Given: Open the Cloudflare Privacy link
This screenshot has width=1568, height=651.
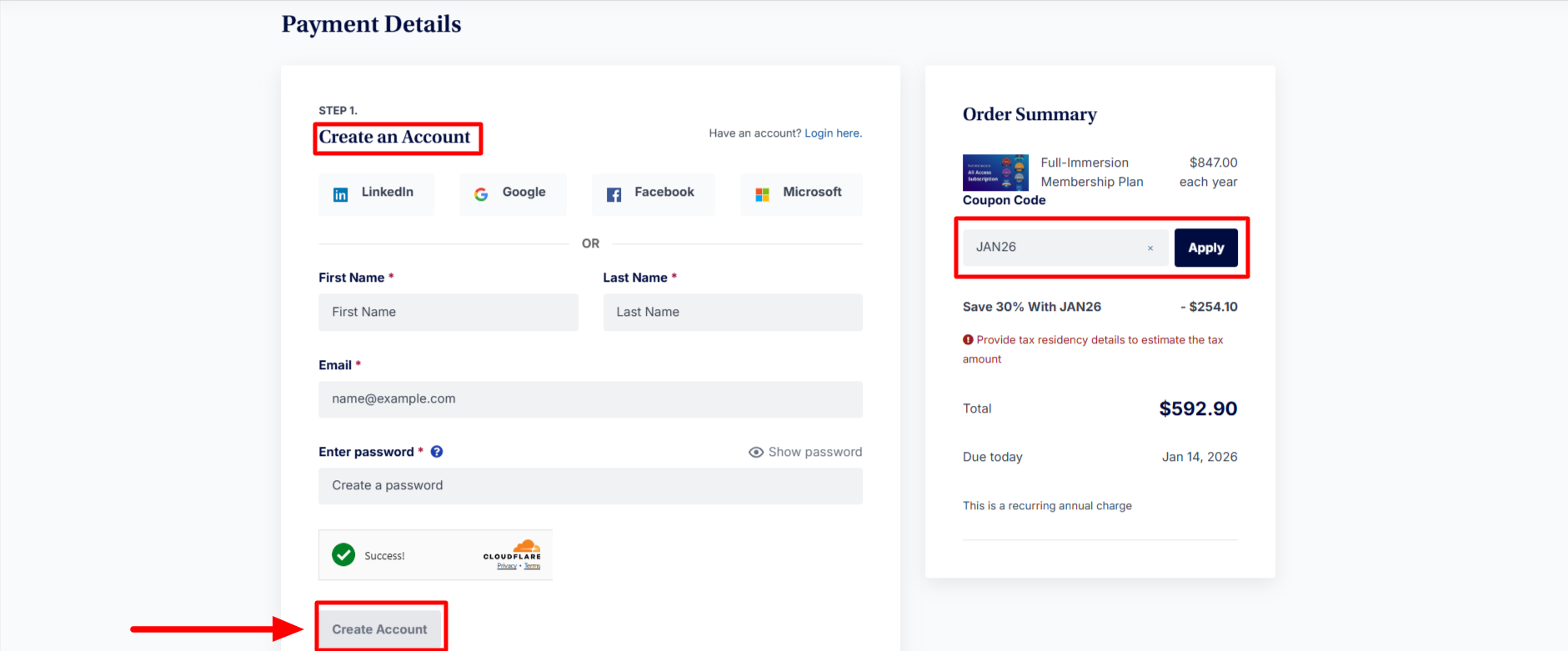Looking at the screenshot, I should pyautogui.click(x=507, y=566).
